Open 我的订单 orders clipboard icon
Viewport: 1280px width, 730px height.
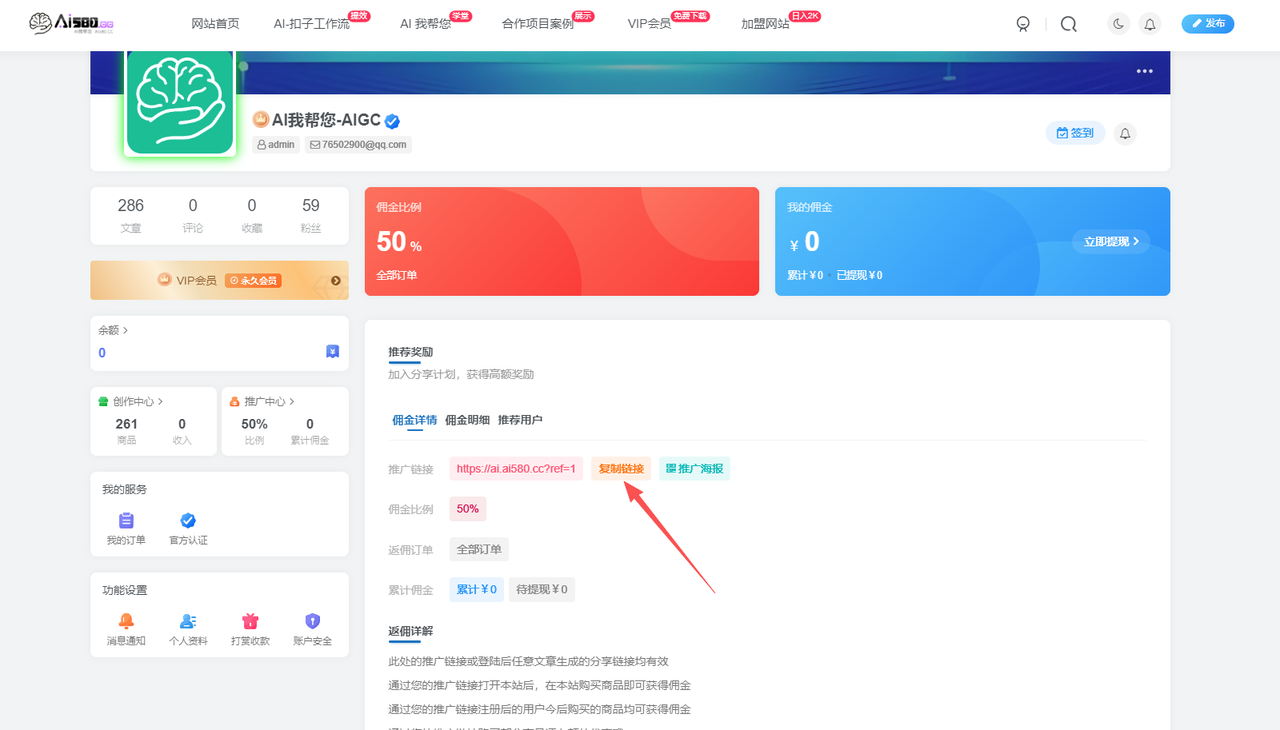pyautogui.click(x=125, y=521)
